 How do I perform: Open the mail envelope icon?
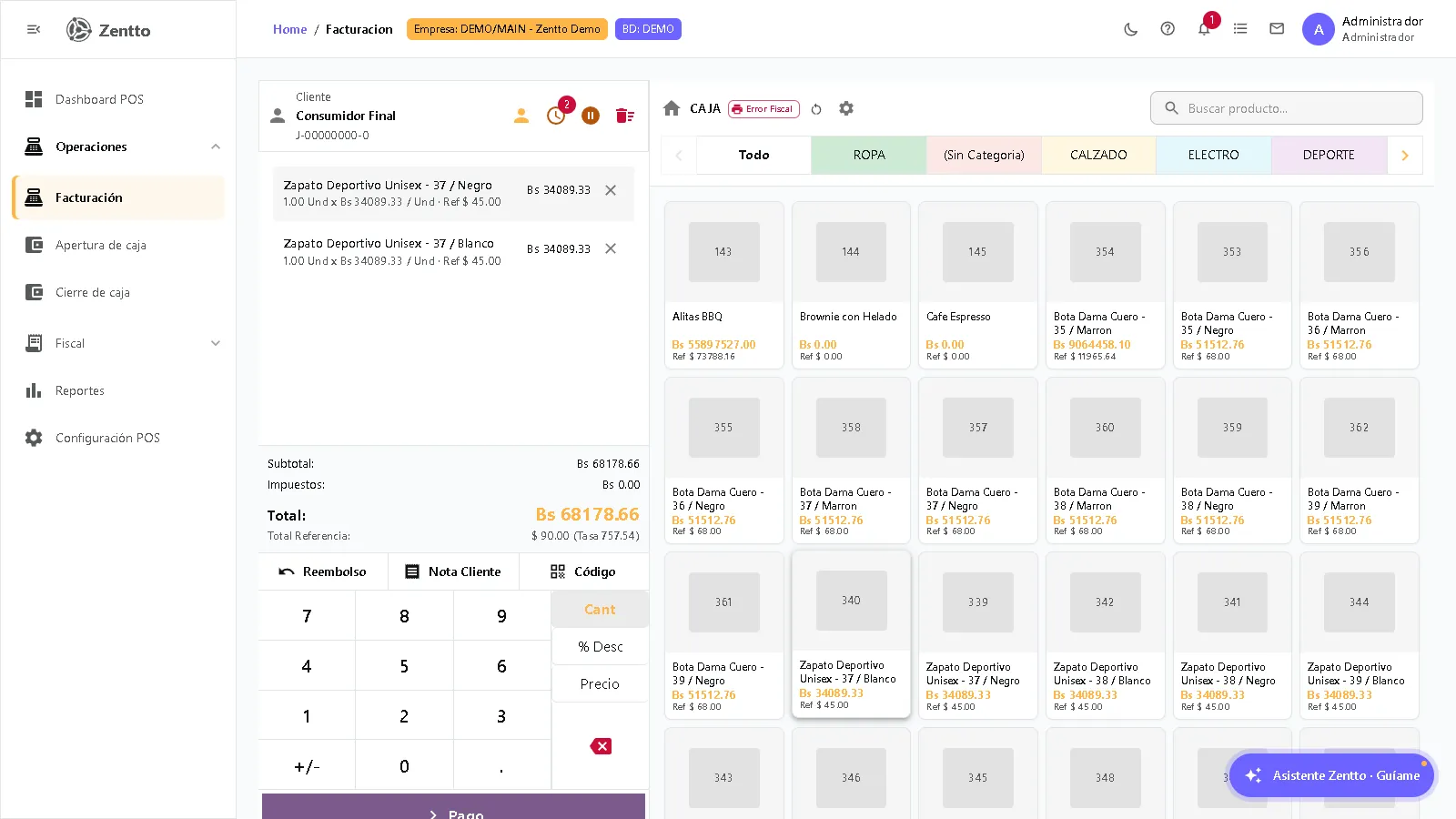click(1277, 29)
